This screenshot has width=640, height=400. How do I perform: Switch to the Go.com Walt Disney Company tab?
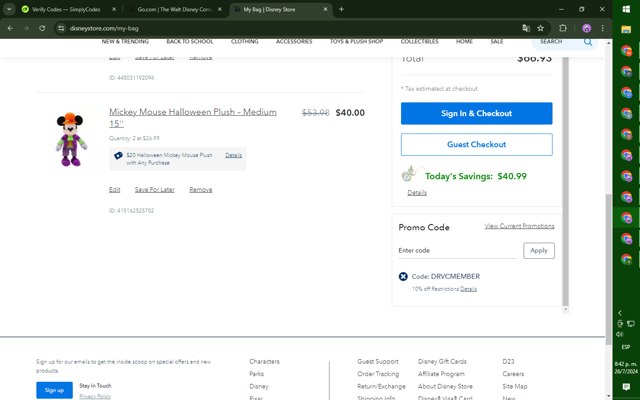pyautogui.click(x=173, y=9)
